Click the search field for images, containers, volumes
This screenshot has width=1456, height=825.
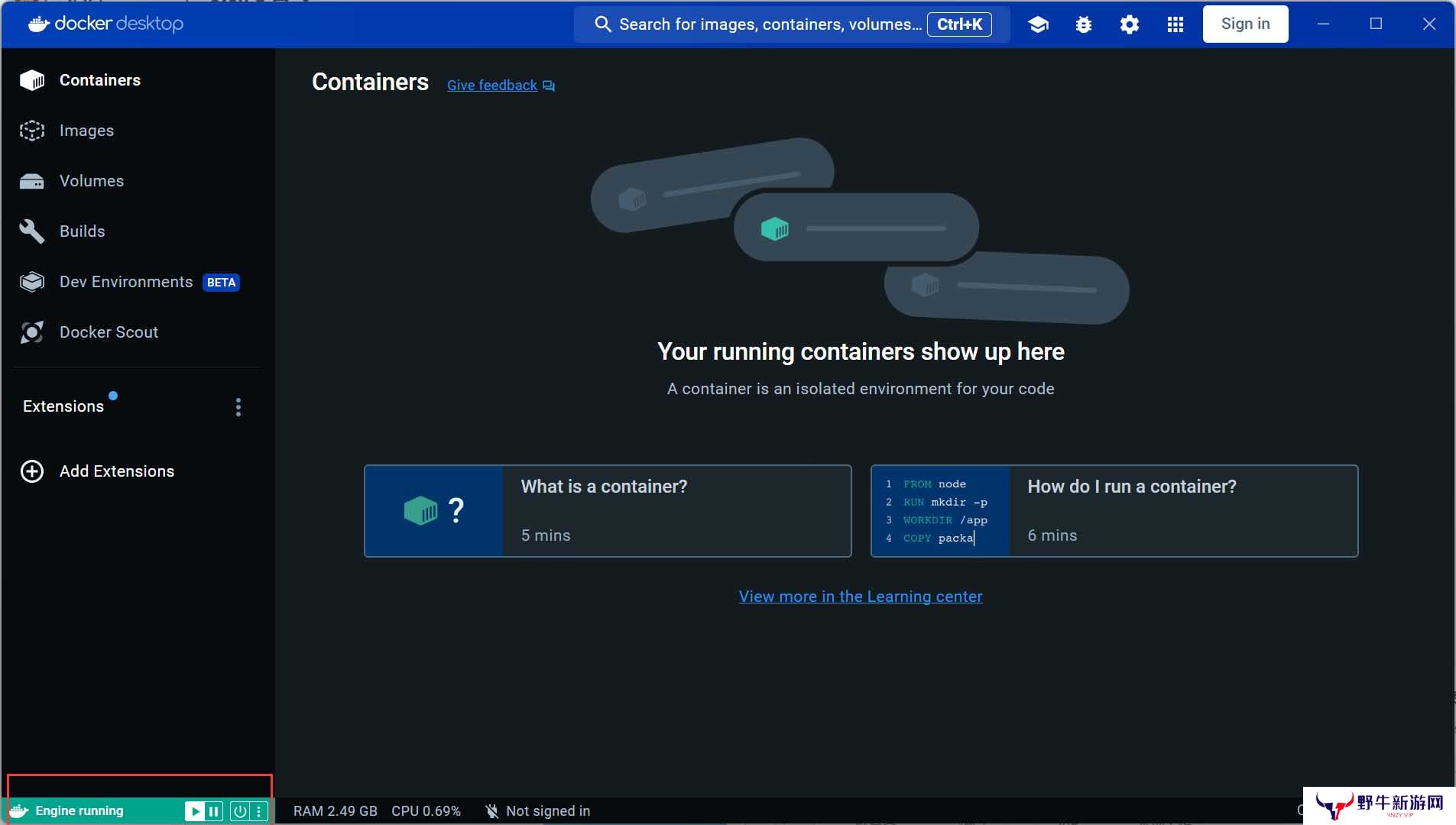click(792, 24)
